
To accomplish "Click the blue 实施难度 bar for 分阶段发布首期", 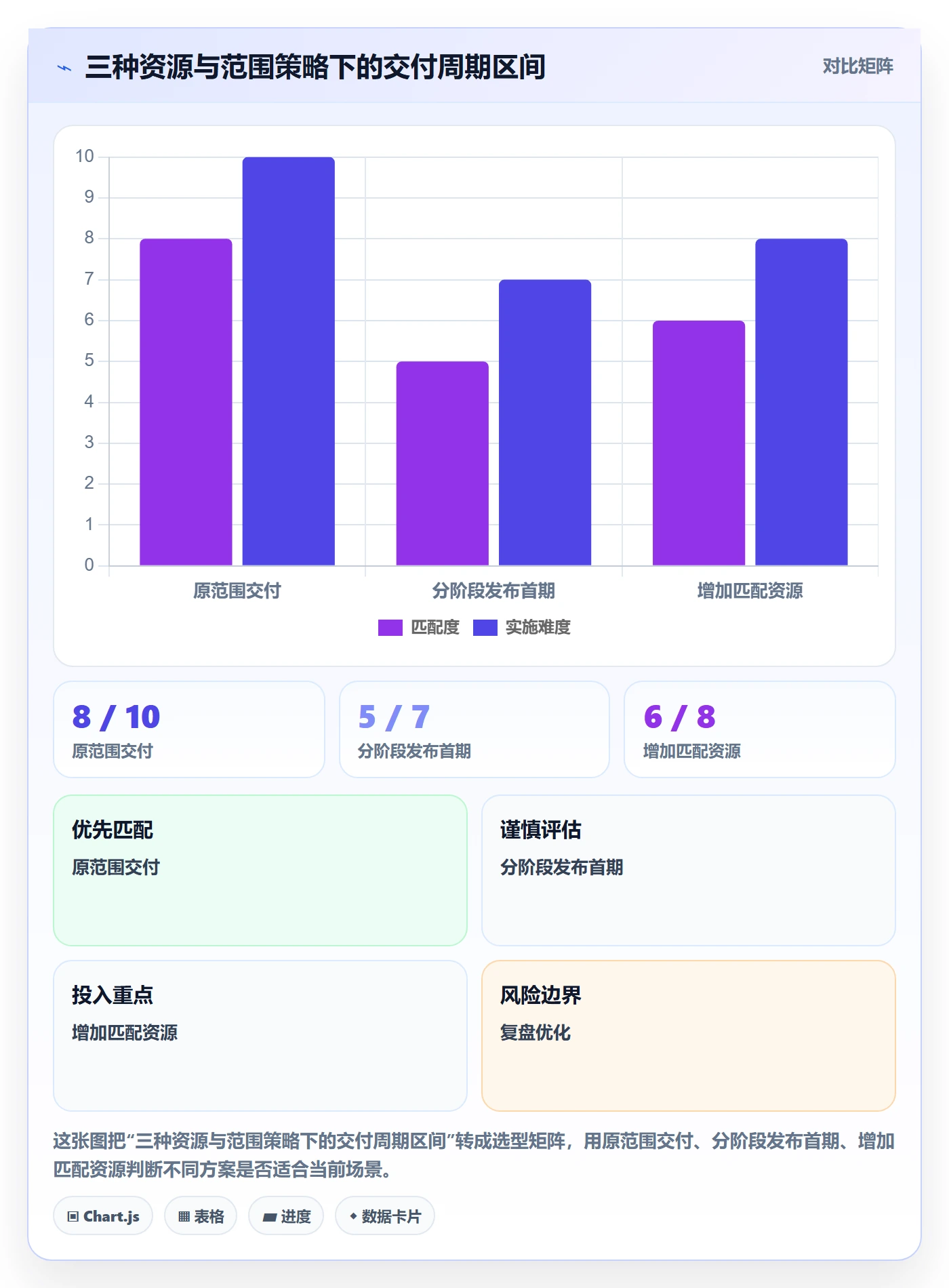I will (545, 422).
